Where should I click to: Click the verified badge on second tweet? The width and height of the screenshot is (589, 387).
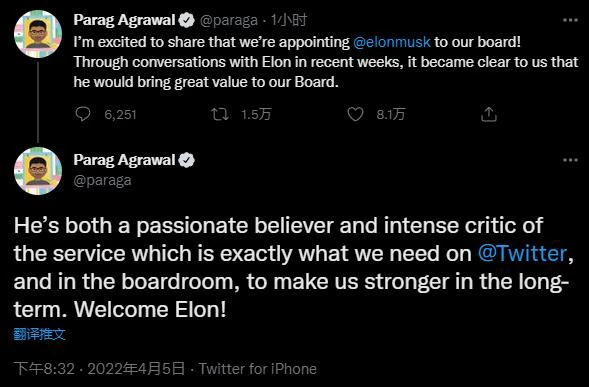[x=186, y=160]
